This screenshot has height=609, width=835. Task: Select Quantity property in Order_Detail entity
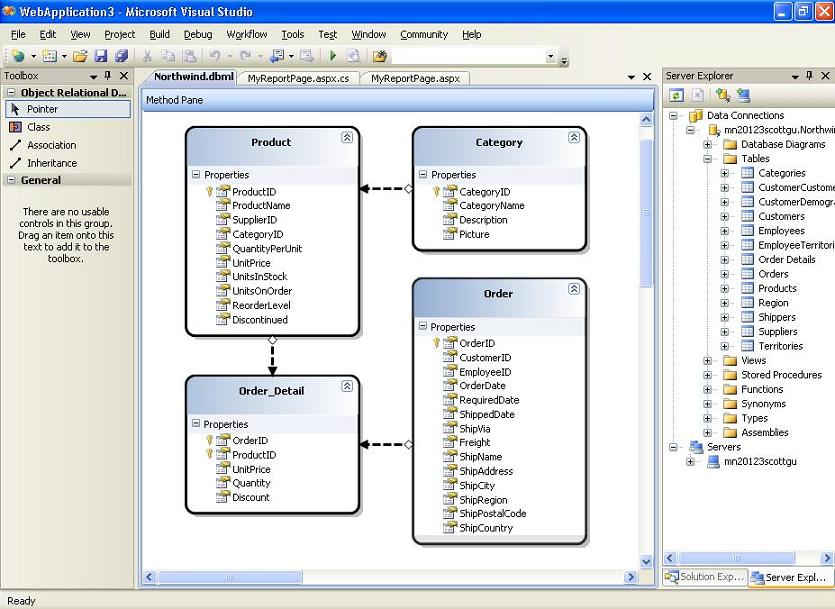tap(251, 483)
